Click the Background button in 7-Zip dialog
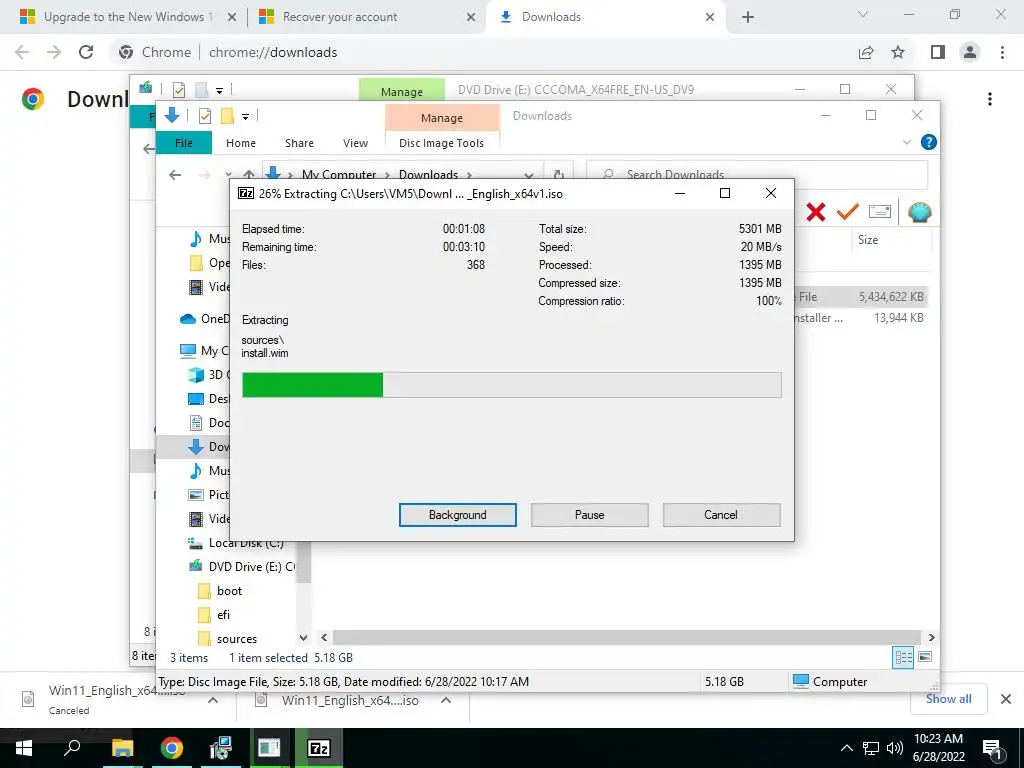The height and width of the screenshot is (768, 1024). coord(457,515)
